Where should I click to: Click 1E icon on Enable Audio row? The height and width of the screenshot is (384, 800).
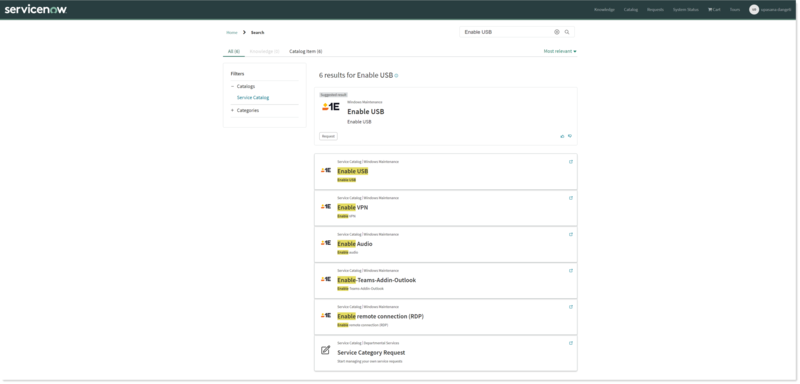[326, 243]
